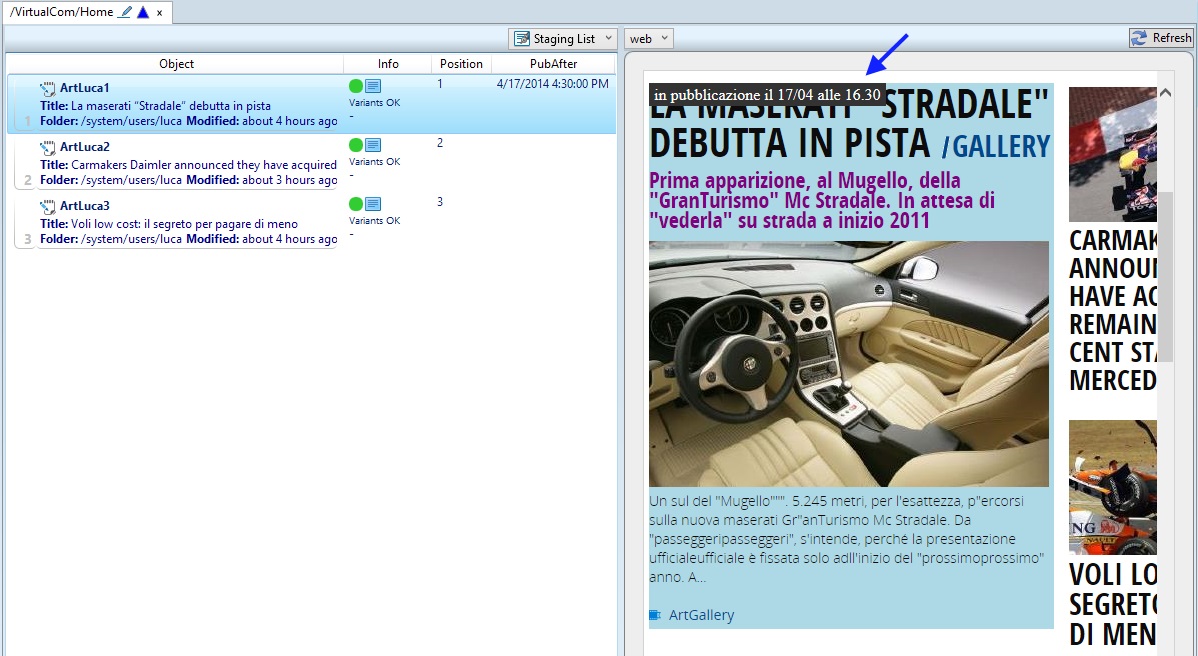
Task: Click the VOLI LOW COST headline in preview
Action: click(1112, 604)
